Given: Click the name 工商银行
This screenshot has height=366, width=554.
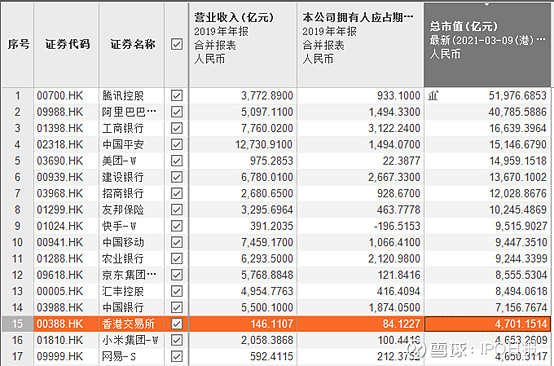Looking at the screenshot, I should (x=123, y=128).
